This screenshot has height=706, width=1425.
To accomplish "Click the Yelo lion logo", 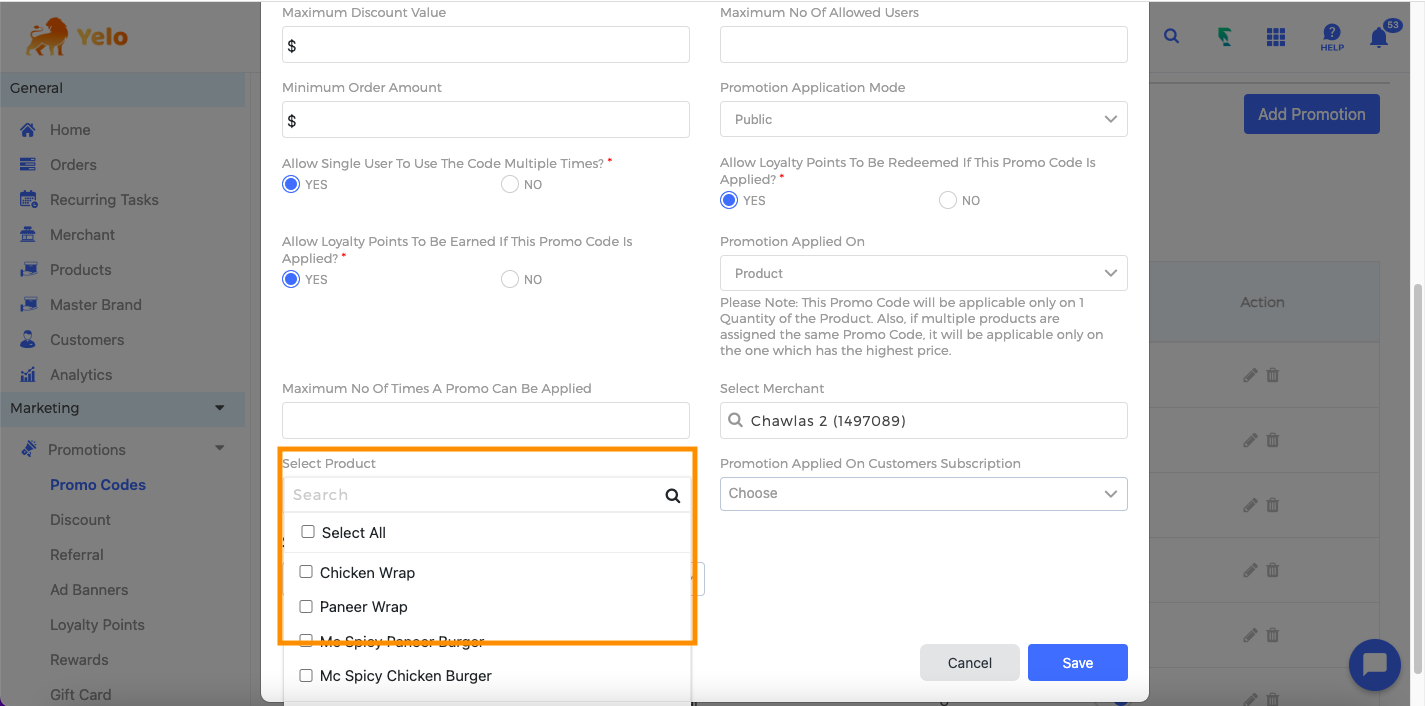I will click(x=77, y=38).
